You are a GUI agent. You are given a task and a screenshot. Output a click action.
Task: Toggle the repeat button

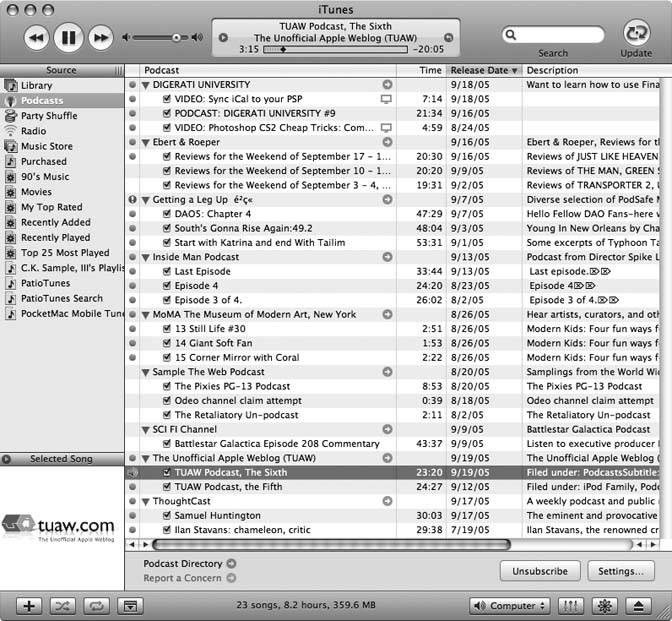click(x=97, y=605)
